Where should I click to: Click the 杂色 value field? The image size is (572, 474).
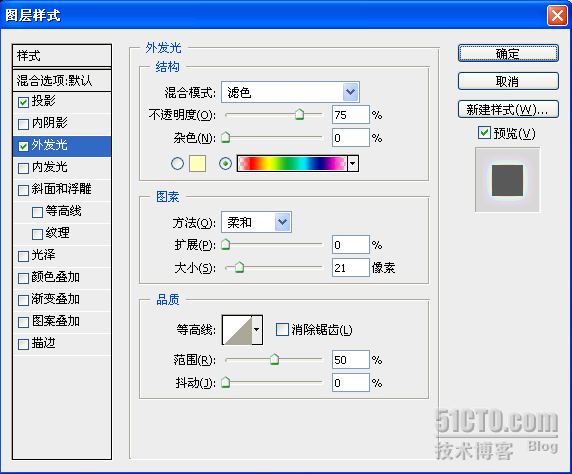pyautogui.click(x=351, y=138)
